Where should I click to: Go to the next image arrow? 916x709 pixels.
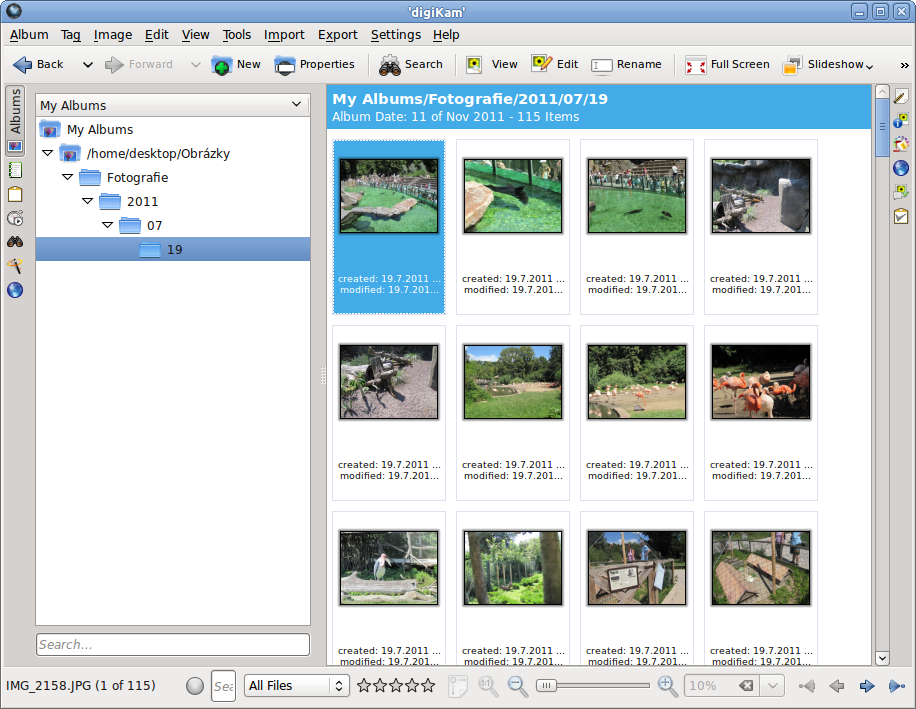867,686
